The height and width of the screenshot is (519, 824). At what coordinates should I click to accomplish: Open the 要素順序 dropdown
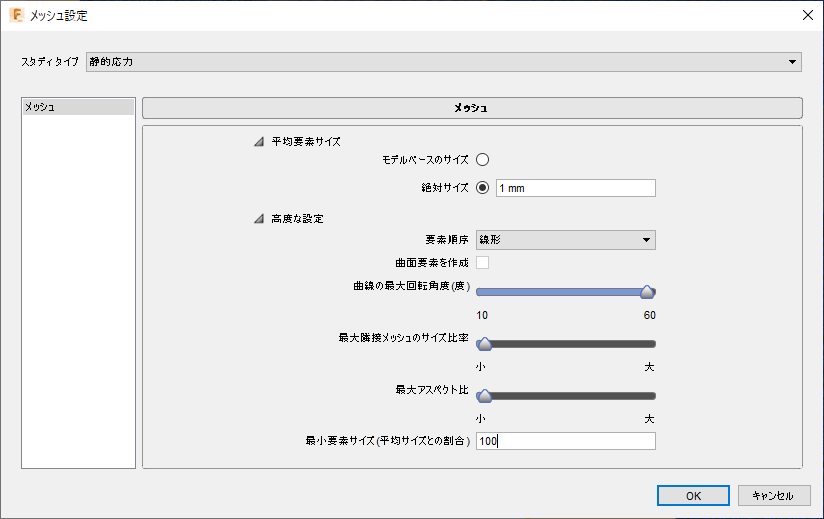tap(565, 240)
